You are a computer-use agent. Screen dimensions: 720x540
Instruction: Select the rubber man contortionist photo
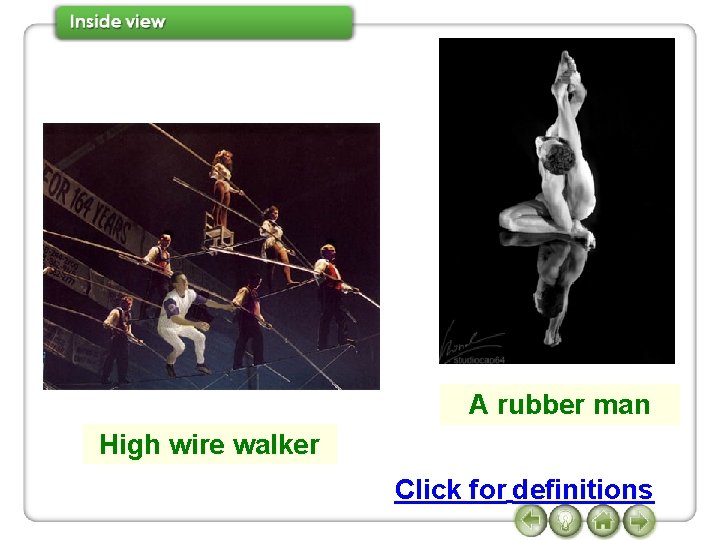pyautogui.click(x=557, y=201)
